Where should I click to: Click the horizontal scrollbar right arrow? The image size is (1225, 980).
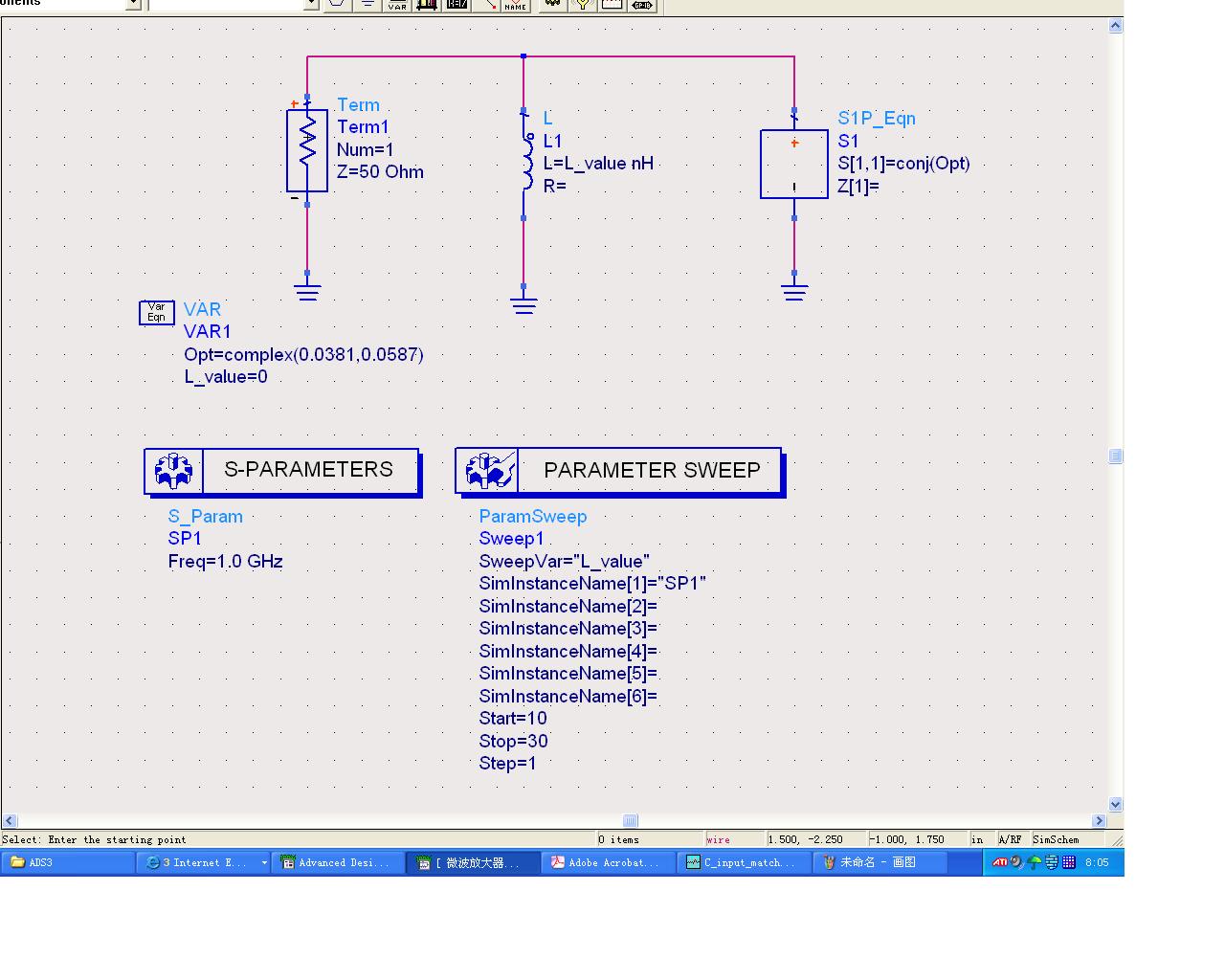pyautogui.click(x=1099, y=820)
